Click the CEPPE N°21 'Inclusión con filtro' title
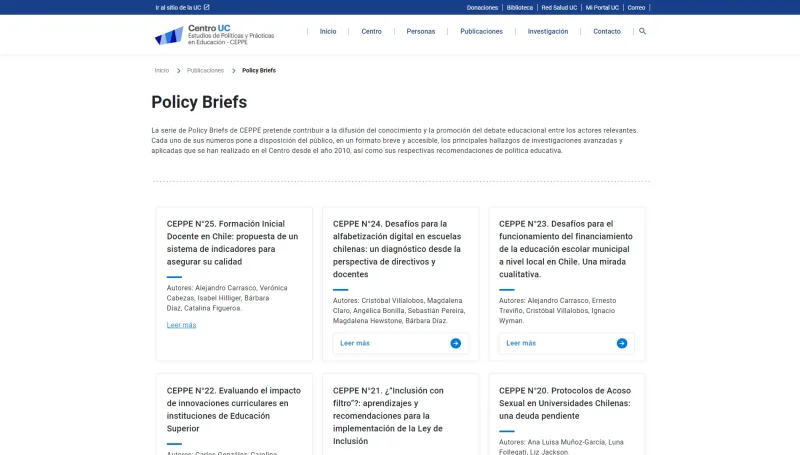This screenshot has width=800, height=455. coord(388,416)
